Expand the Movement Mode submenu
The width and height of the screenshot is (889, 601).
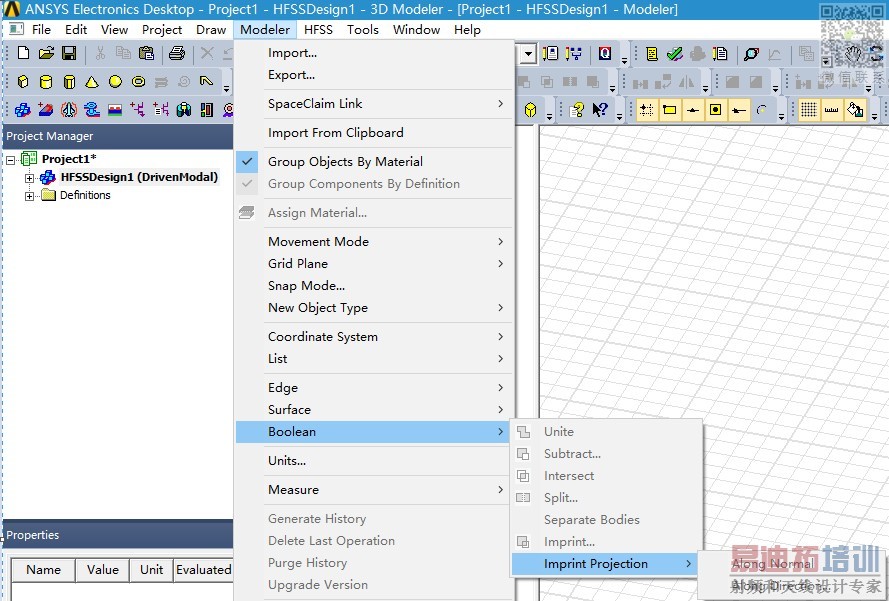374,242
